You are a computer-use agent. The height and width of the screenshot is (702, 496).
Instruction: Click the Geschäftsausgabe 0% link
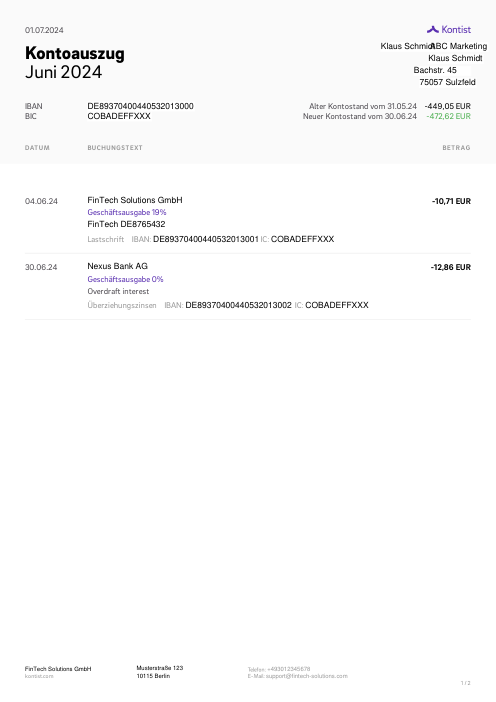point(125,279)
